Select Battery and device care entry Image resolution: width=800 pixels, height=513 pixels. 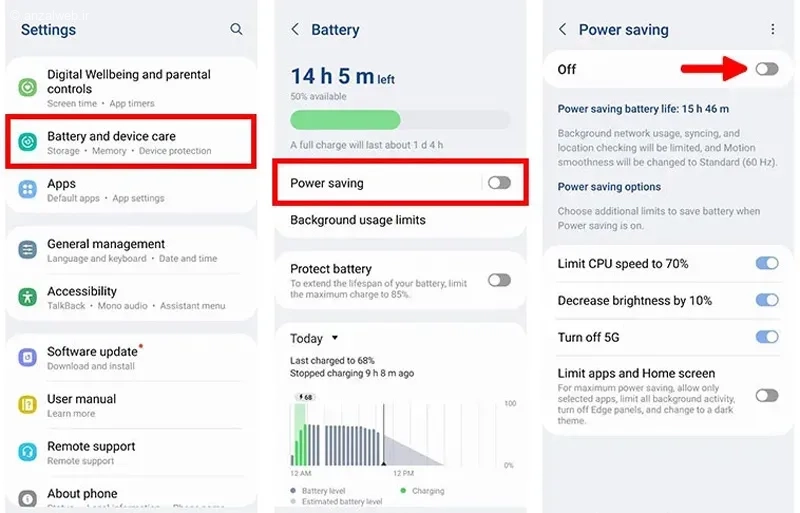131,142
